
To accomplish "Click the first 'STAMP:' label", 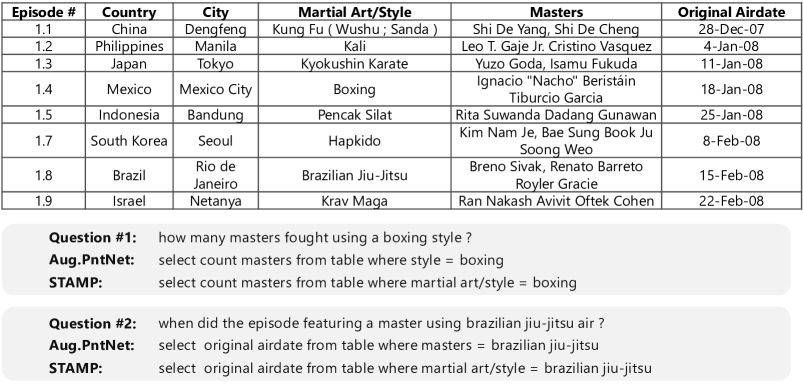I will (75, 283).
